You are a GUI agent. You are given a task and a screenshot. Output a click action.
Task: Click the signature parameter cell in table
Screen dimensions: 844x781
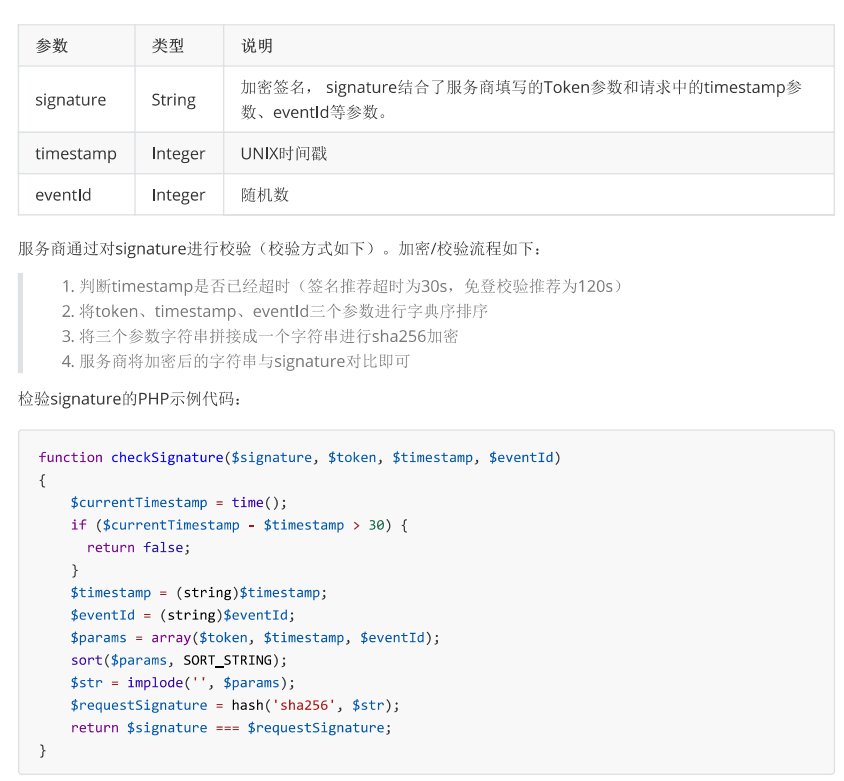pos(76,100)
